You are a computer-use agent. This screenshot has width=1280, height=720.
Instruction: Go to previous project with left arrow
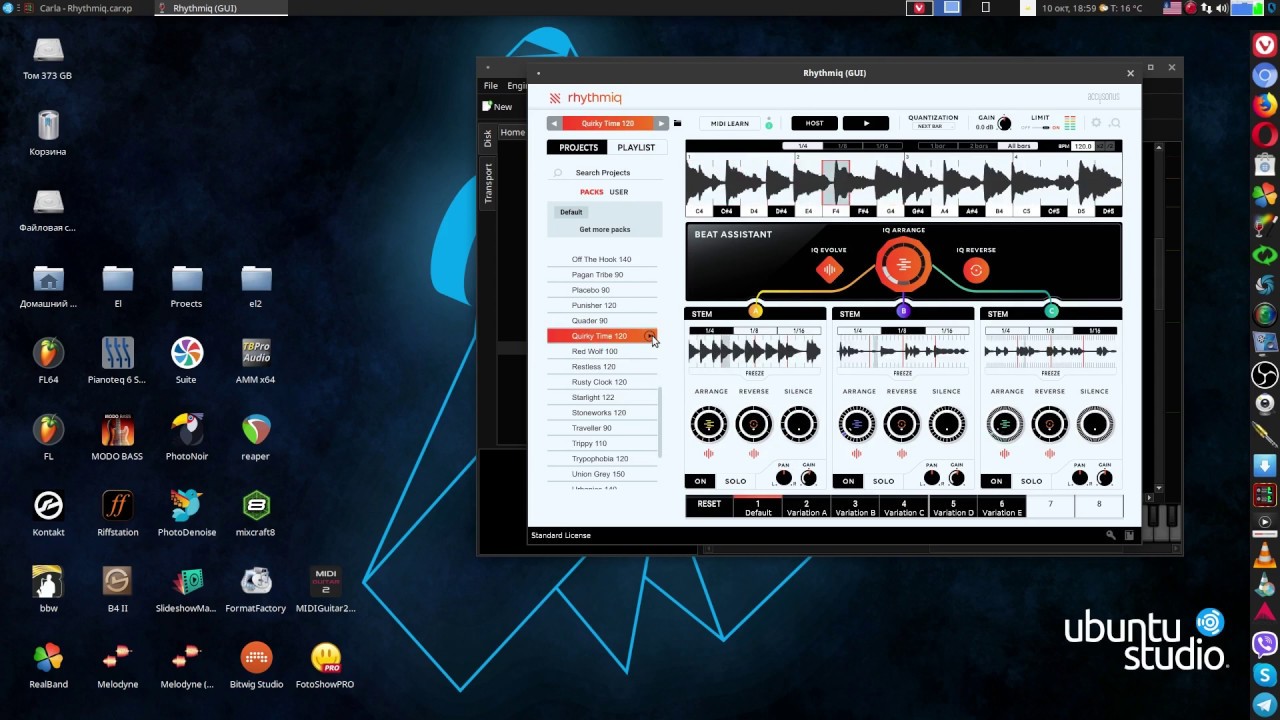point(554,123)
